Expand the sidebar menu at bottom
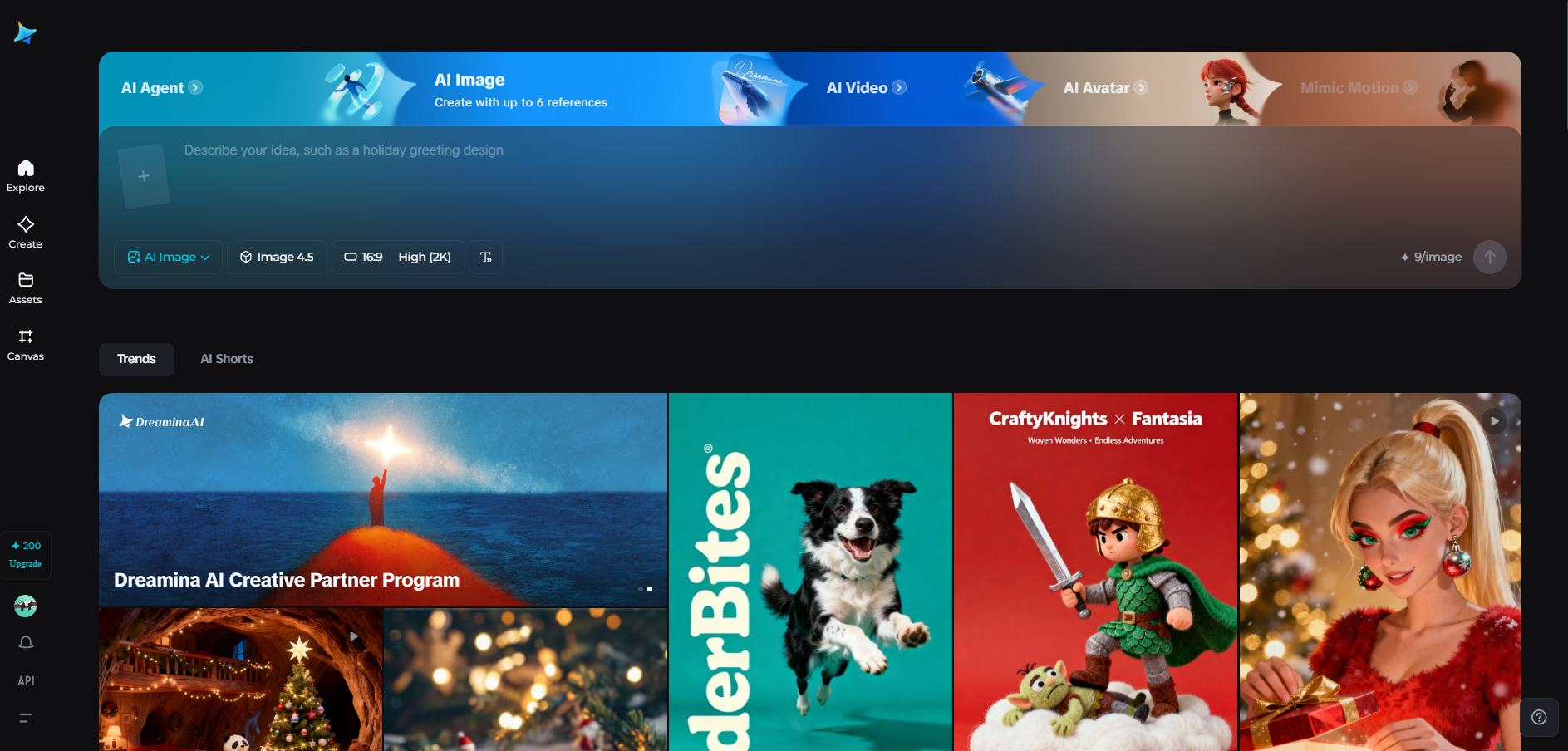 pyautogui.click(x=26, y=718)
